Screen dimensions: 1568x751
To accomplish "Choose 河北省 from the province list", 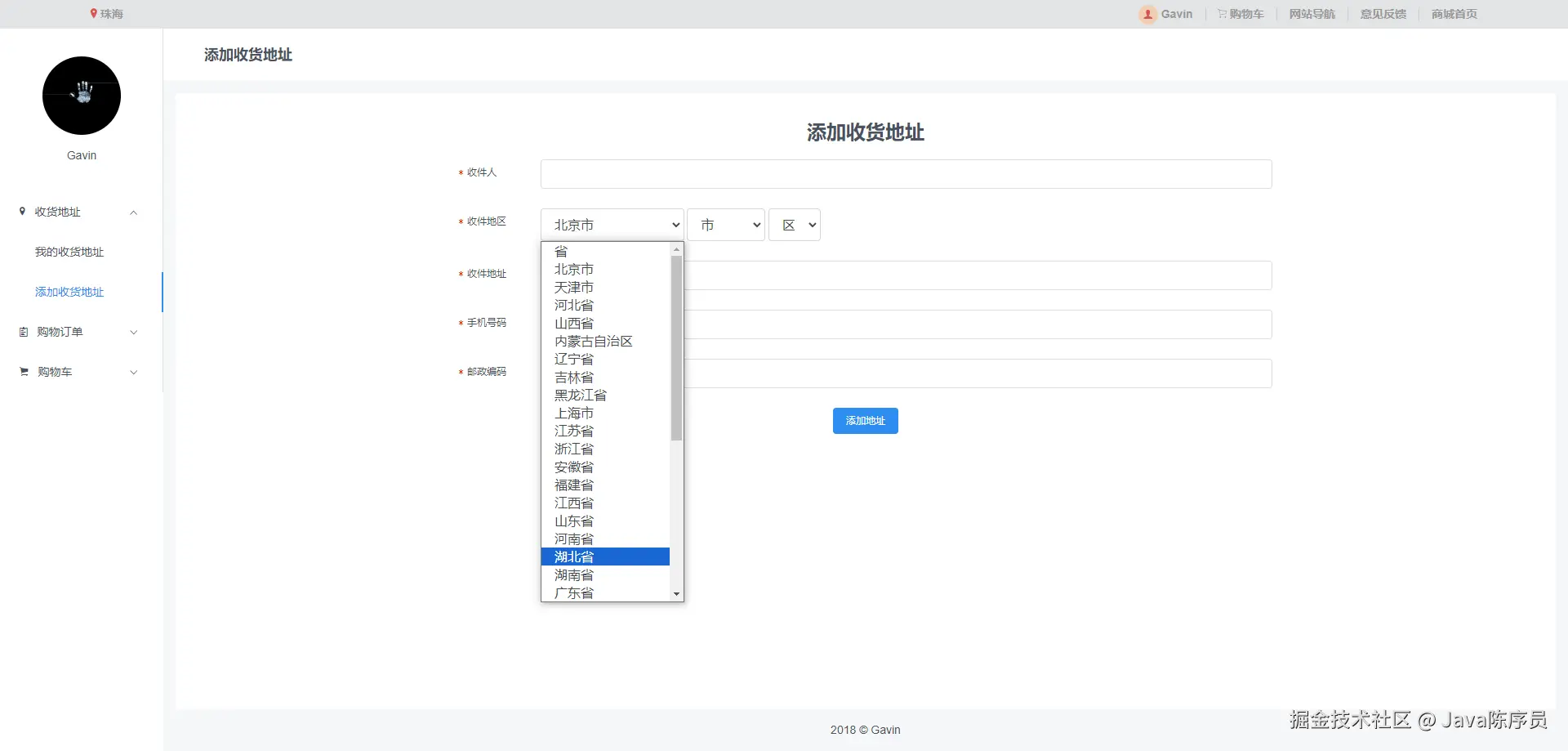I will pos(605,305).
